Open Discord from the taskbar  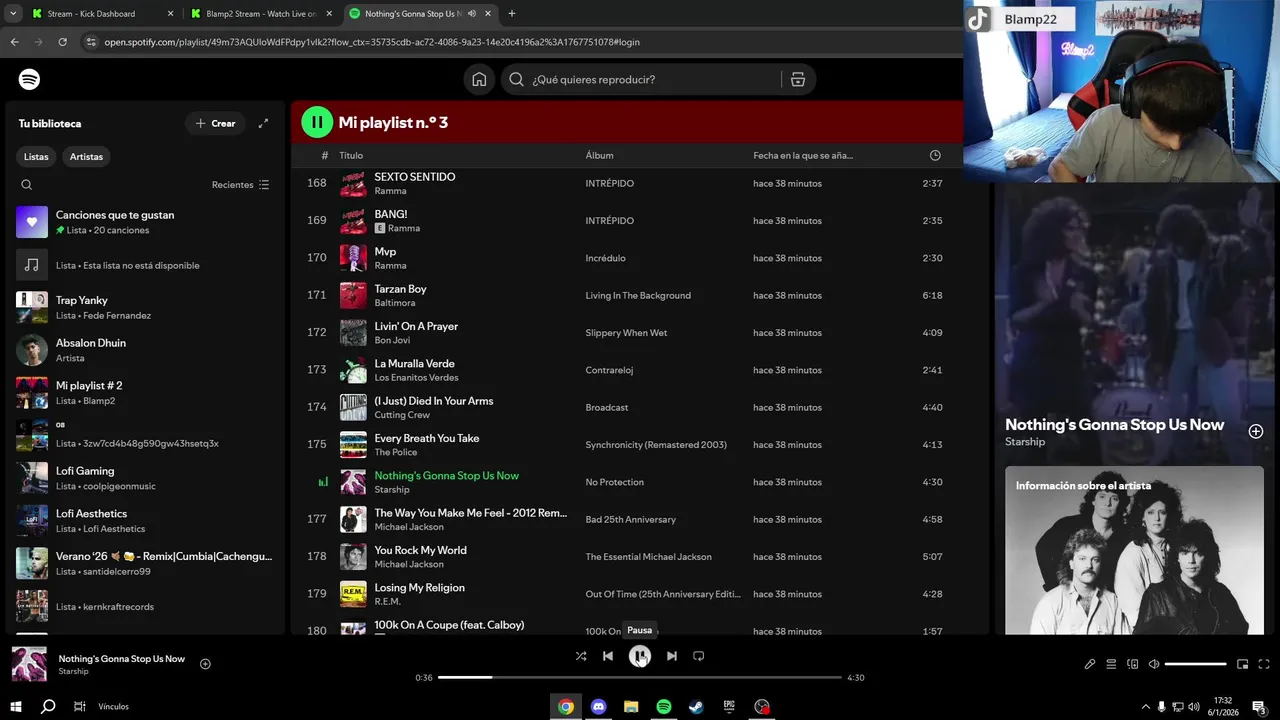pyautogui.click(x=598, y=706)
